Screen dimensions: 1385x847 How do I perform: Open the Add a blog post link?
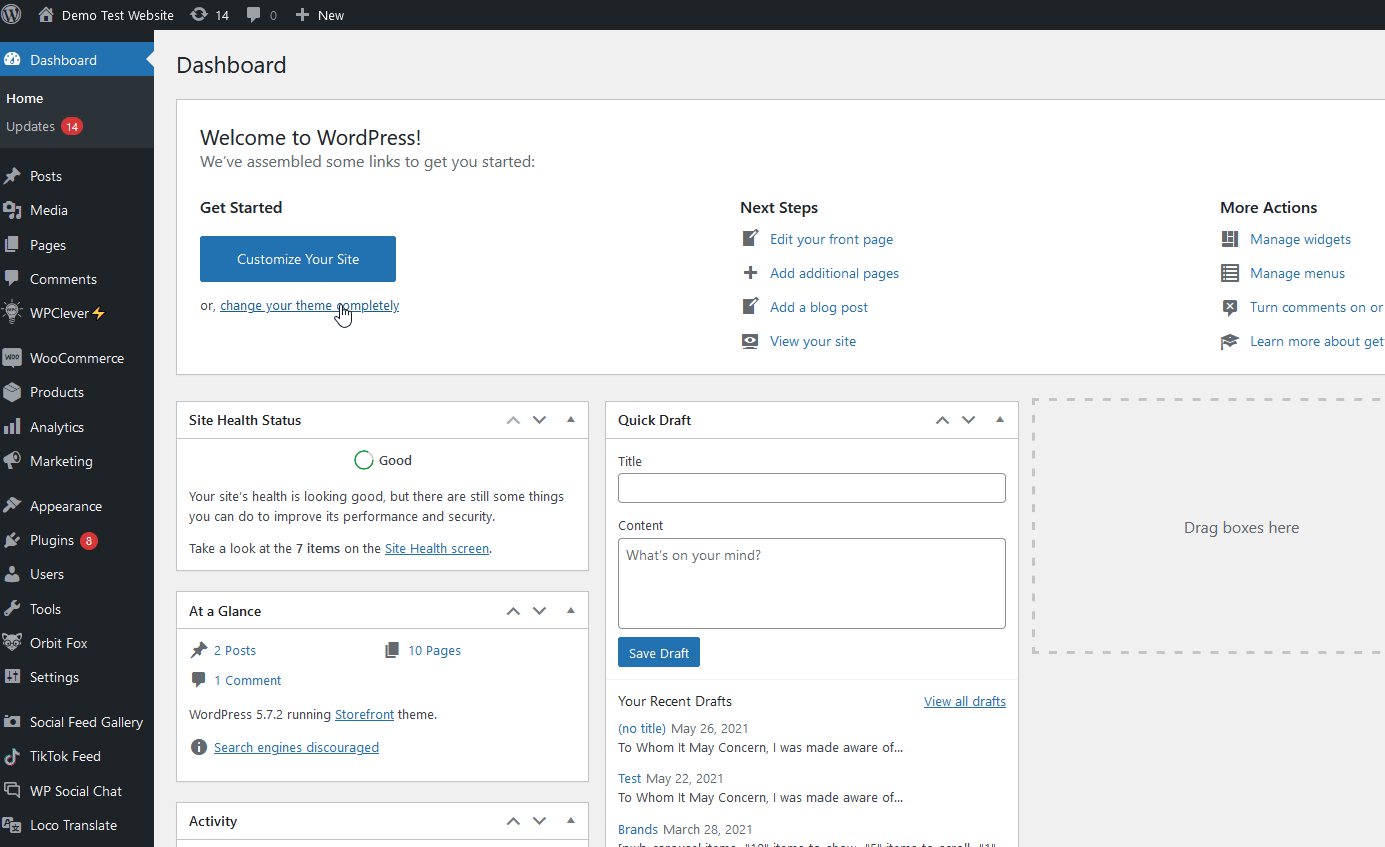819,307
